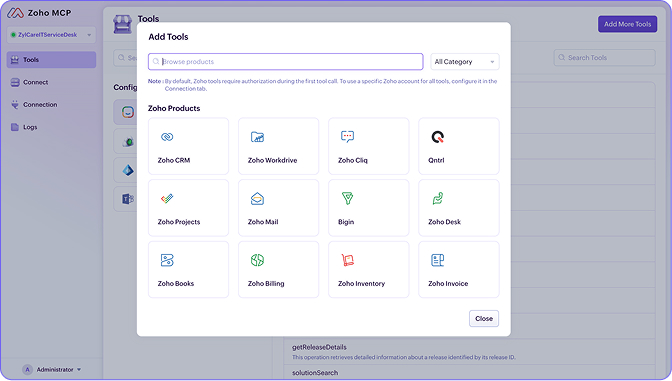Viewport: 672px width, 381px height.
Task: Click the Connection plug icon
Action: 15,105
